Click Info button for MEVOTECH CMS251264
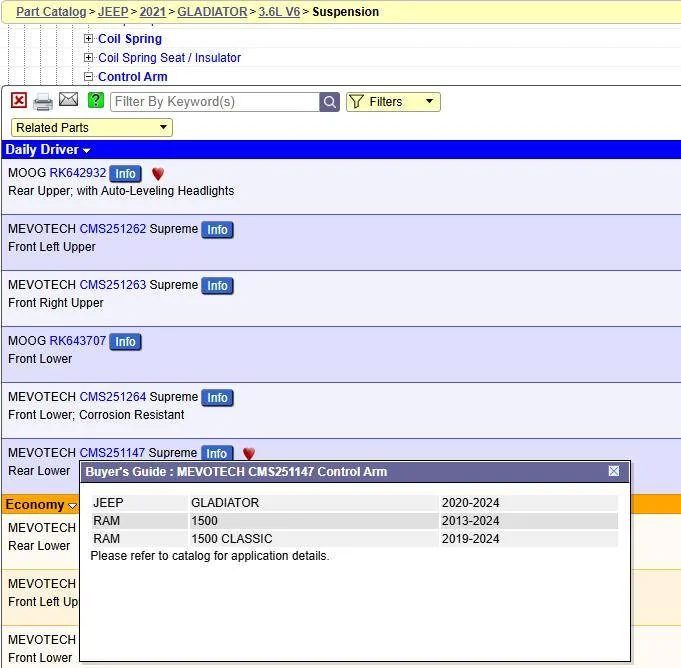The width and height of the screenshot is (681, 668). tap(217, 398)
